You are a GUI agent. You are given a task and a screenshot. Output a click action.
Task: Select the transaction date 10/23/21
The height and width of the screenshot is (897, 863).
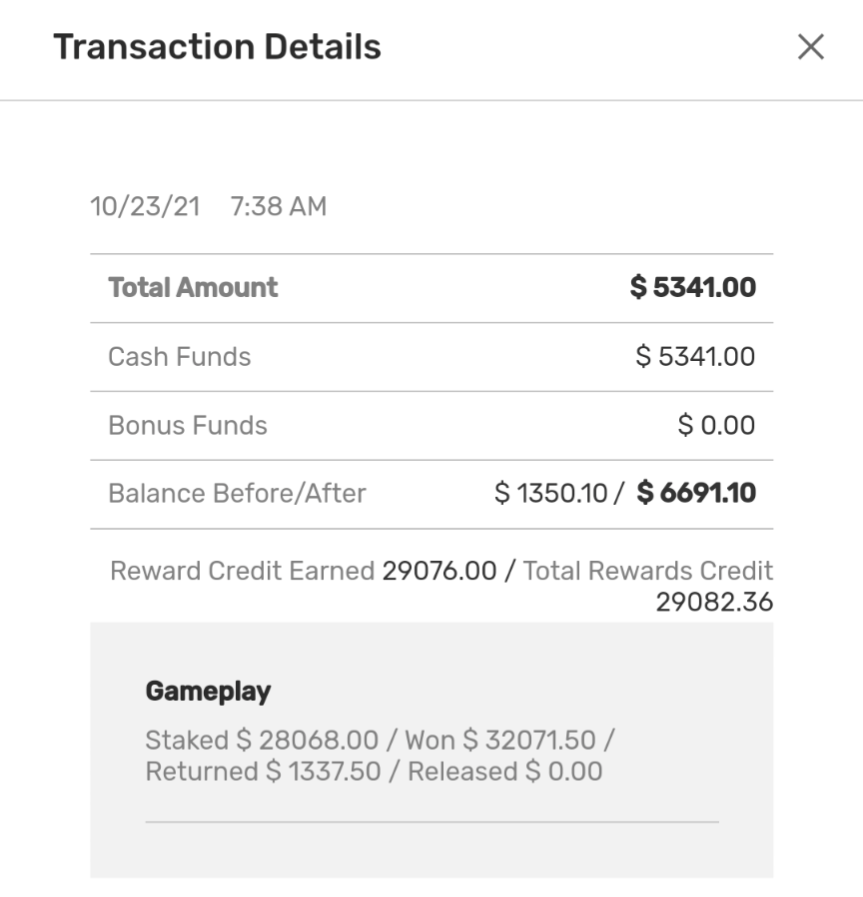pyautogui.click(x=145, y=207)
